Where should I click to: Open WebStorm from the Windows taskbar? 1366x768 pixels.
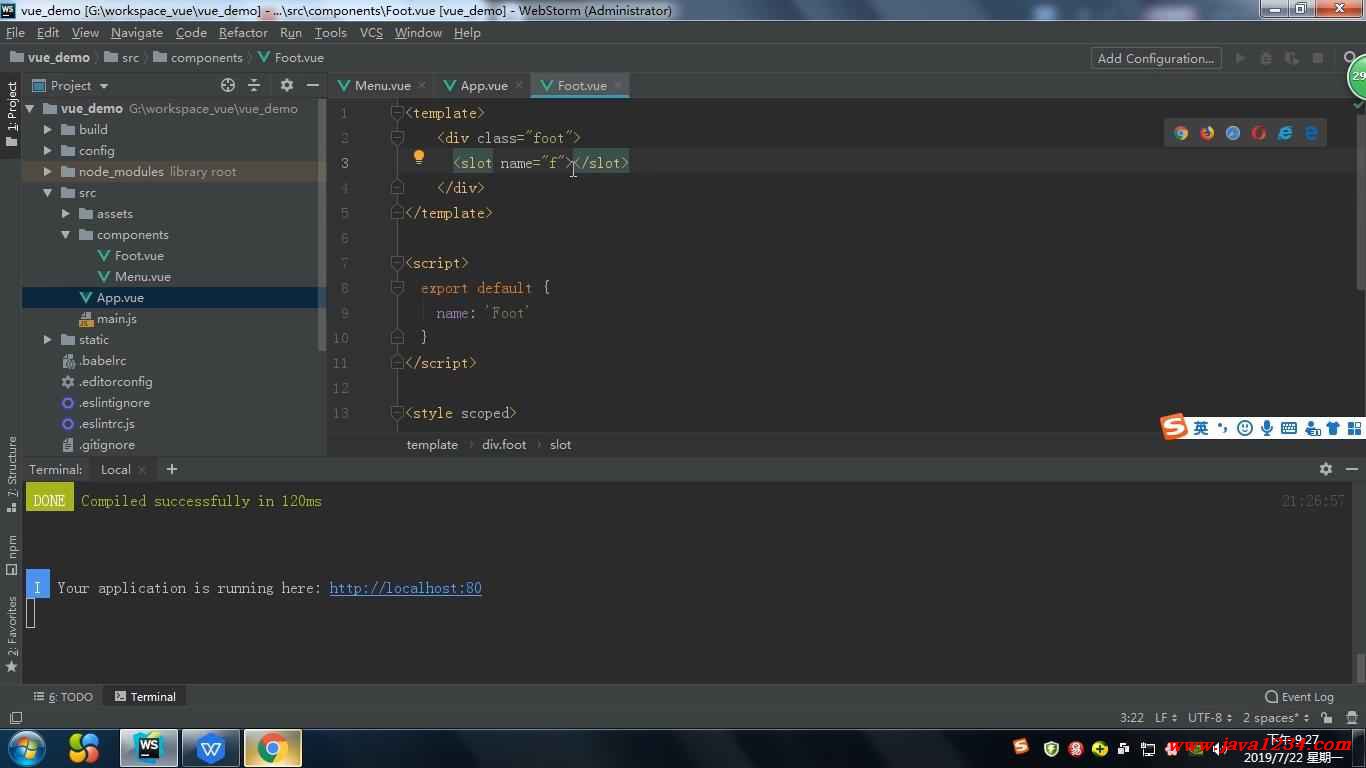coord(149,747)
